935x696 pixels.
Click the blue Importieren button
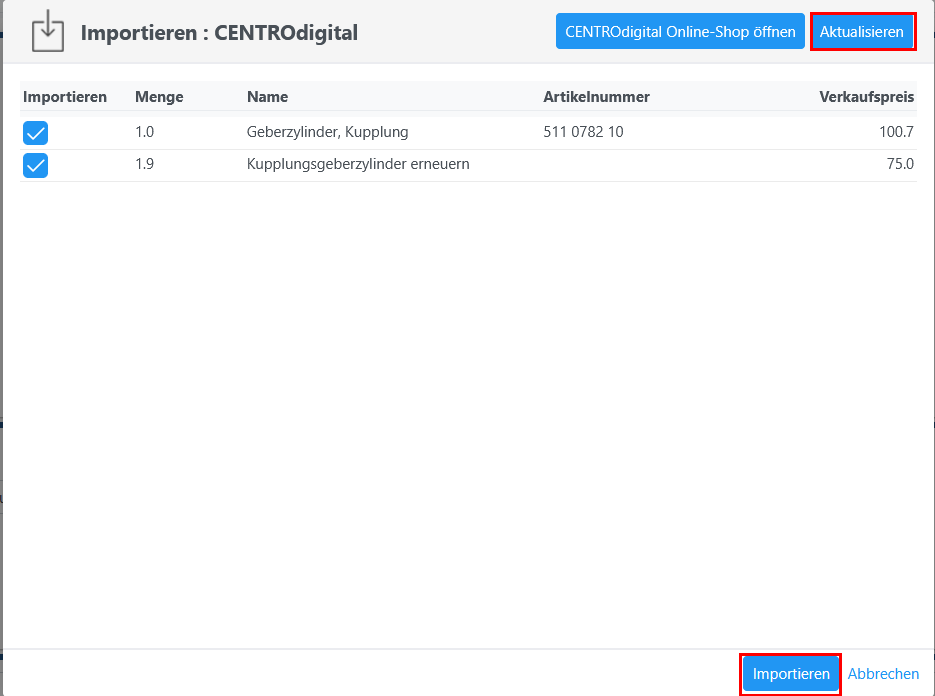791,674
